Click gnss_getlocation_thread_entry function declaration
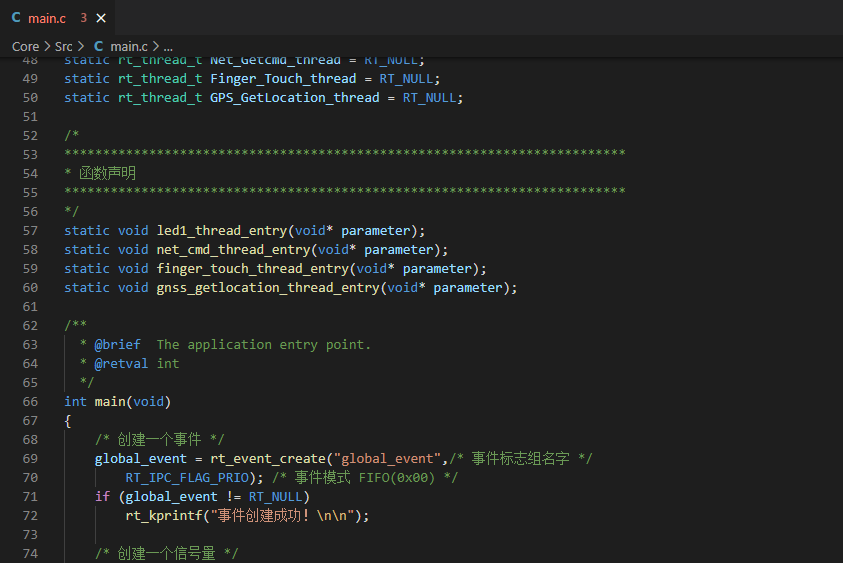 click(268, 288)
